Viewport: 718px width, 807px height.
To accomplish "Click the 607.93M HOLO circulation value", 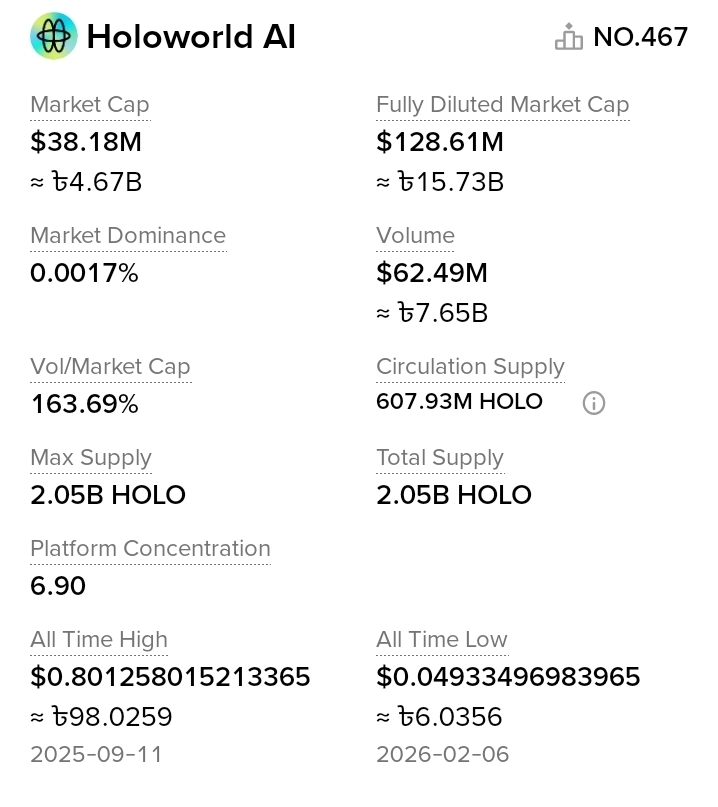I will point(459,402).
